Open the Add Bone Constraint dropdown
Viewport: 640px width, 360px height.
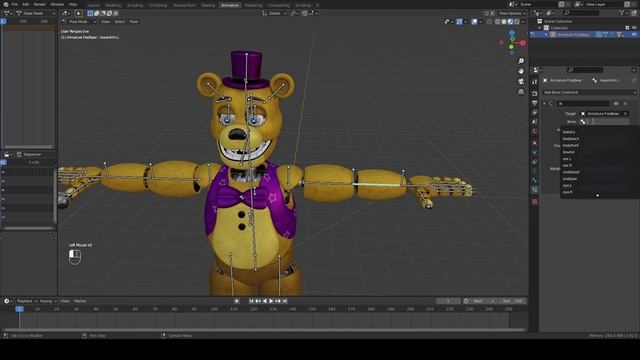coord(589,92)
